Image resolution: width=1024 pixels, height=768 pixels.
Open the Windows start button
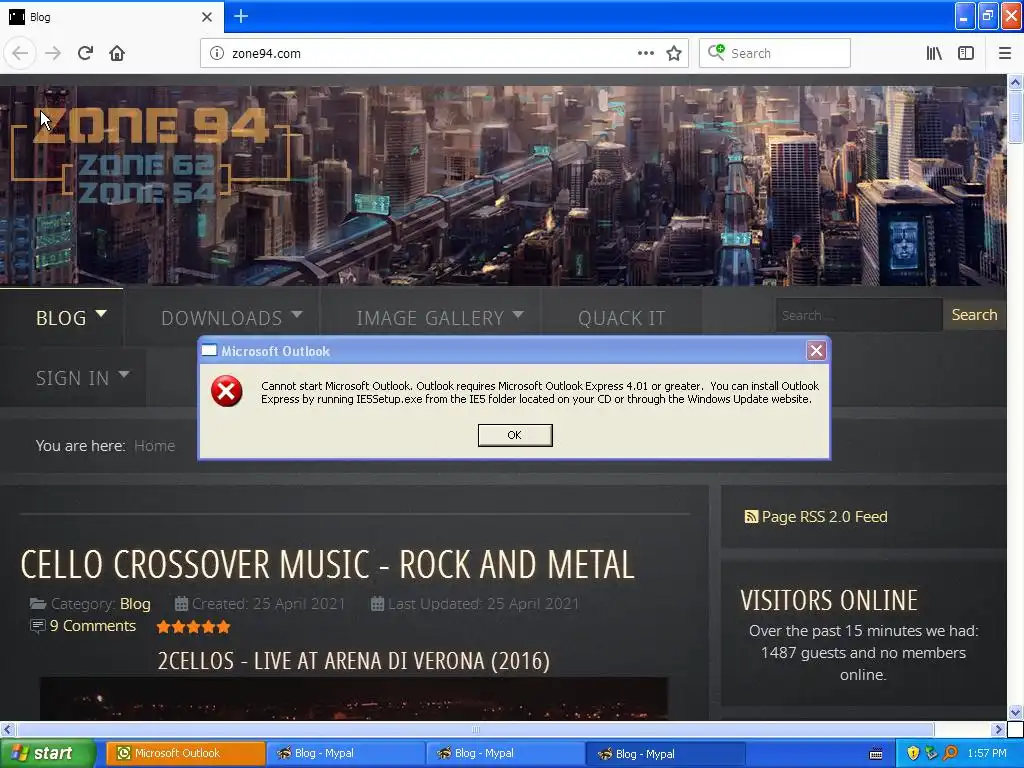point(47,753)
